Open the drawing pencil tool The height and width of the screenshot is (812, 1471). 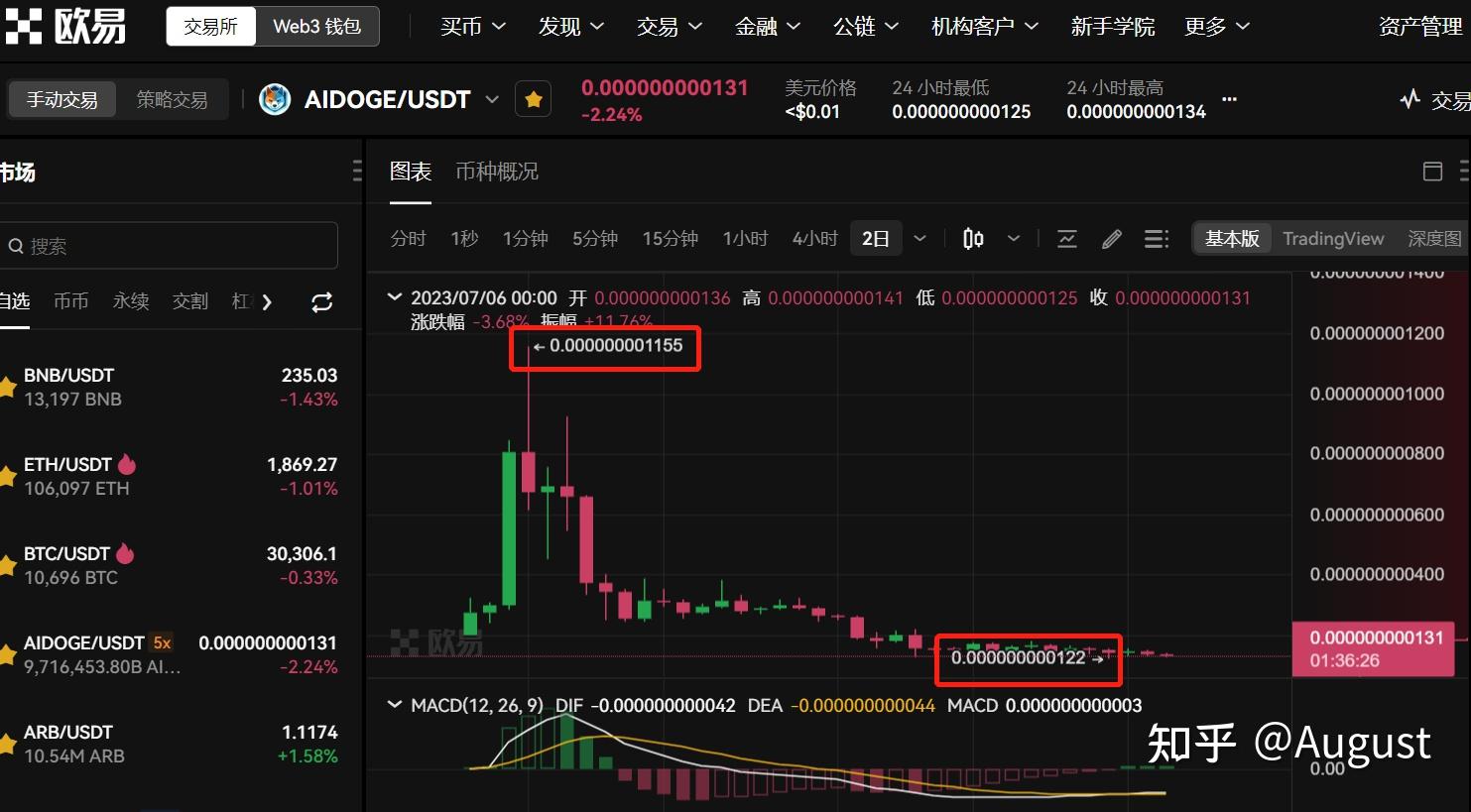coord(1112,239)
